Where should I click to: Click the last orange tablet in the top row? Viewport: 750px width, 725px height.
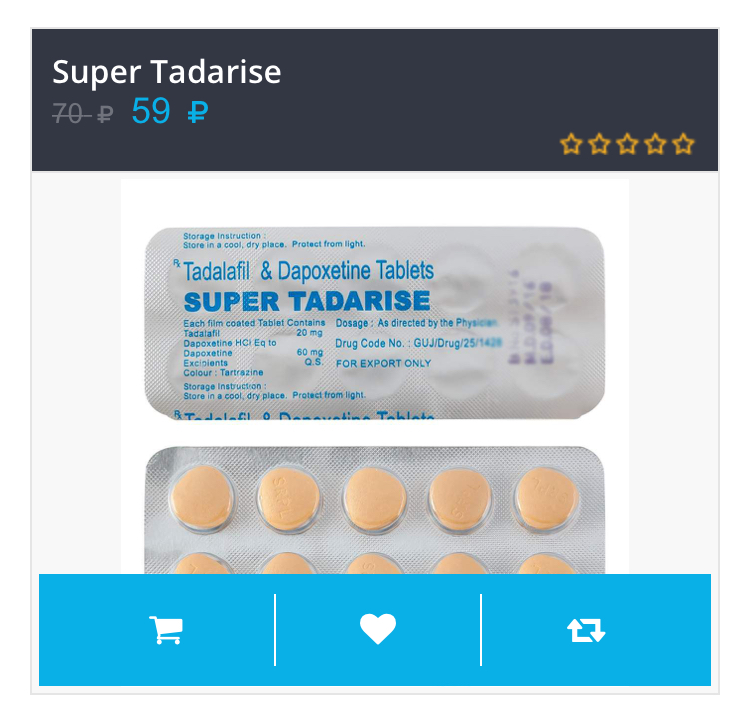(x=546, y=498)
